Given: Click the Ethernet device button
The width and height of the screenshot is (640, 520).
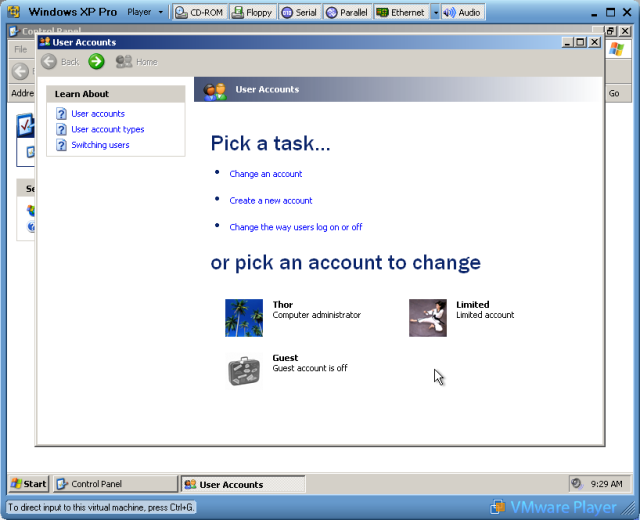Looking at the screenshot, I should tap(401, 13).
